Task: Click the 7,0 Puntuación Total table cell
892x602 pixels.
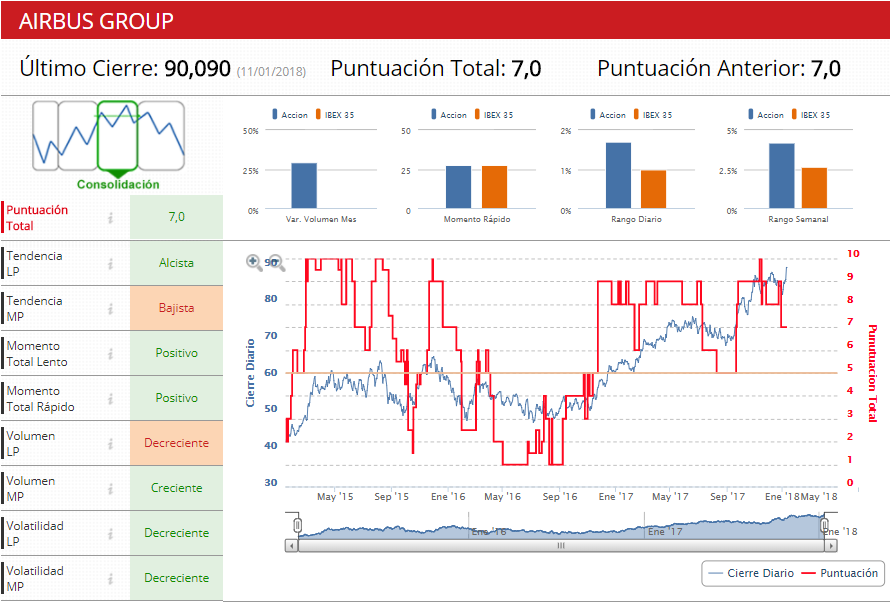Action: point(176,217)
